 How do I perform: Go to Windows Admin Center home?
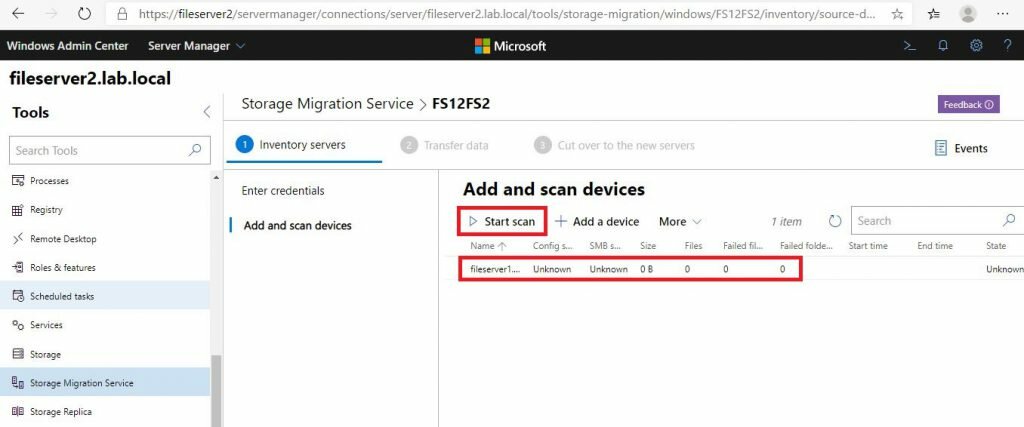[x=67, y=46]
